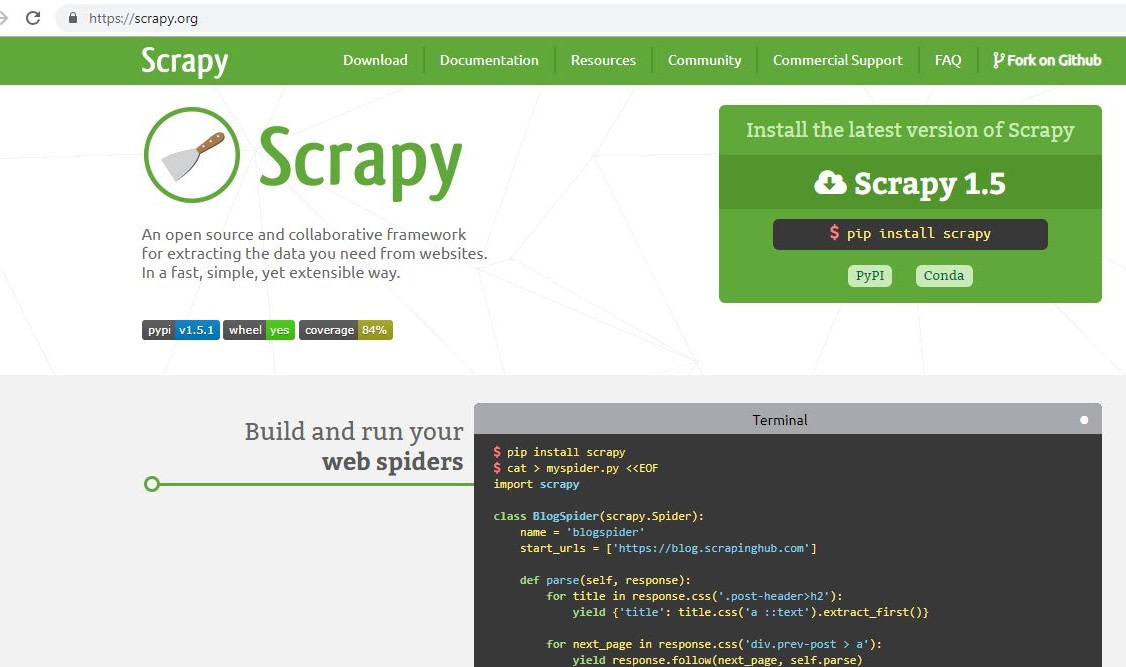Click the pypi v1.5.1 version badge
1126x667 pixels.
(x=180, y=329)
